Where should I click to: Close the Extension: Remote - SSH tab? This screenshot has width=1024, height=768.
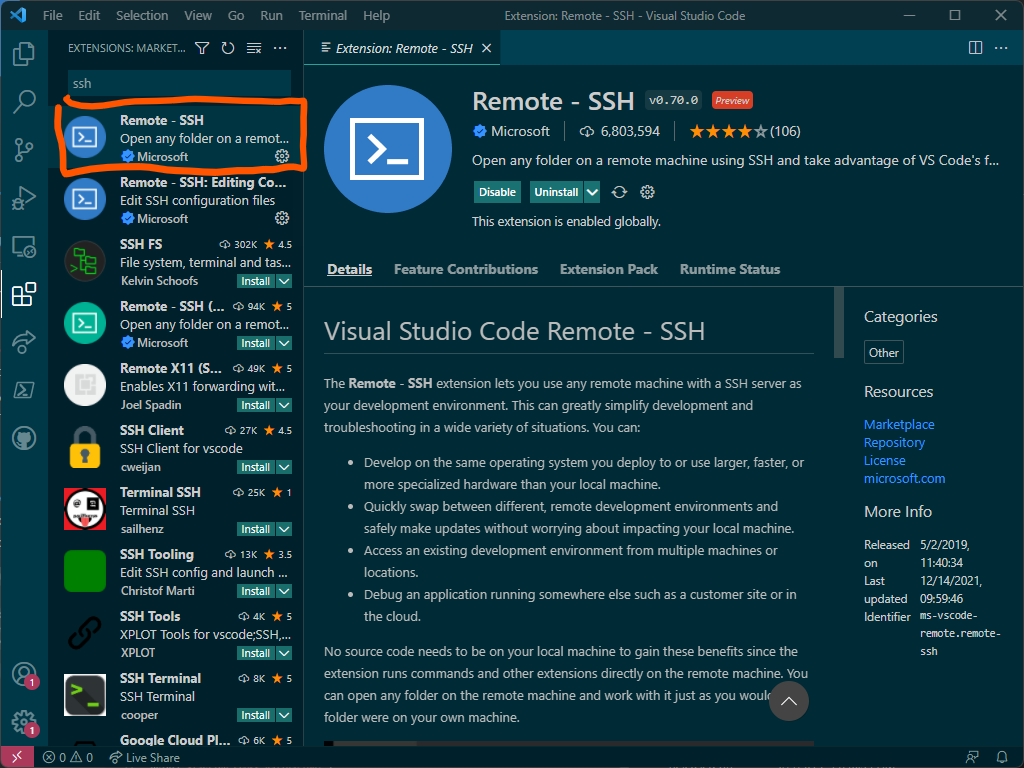487,48
